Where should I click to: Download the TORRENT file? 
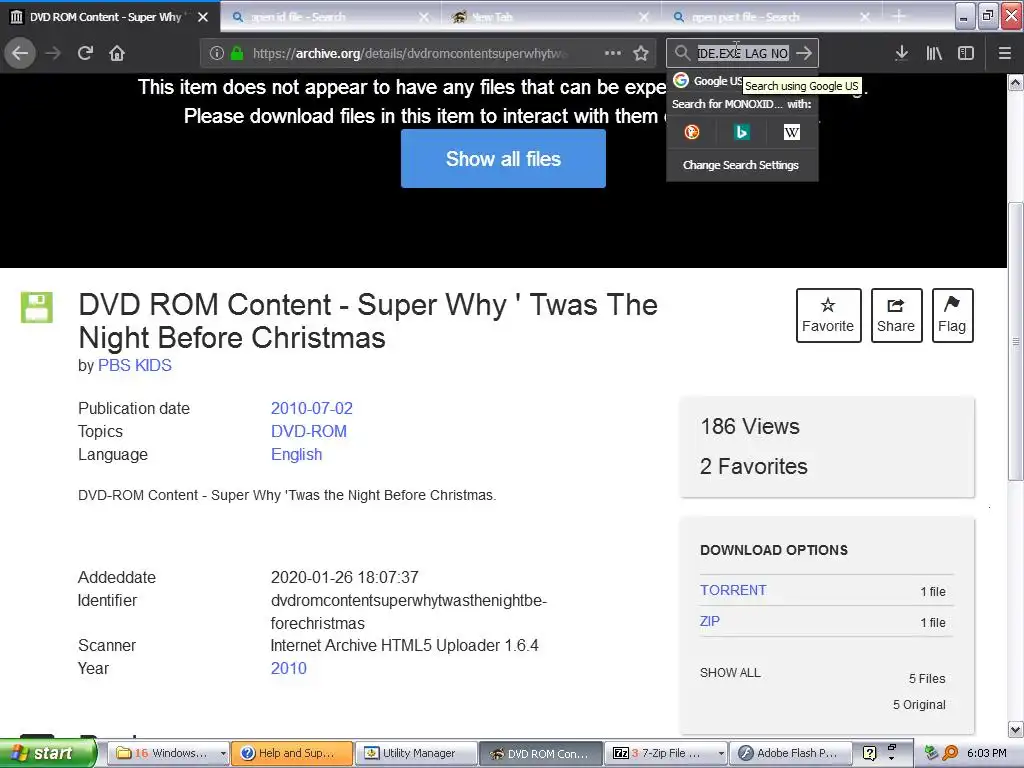[x=733, y=590]
